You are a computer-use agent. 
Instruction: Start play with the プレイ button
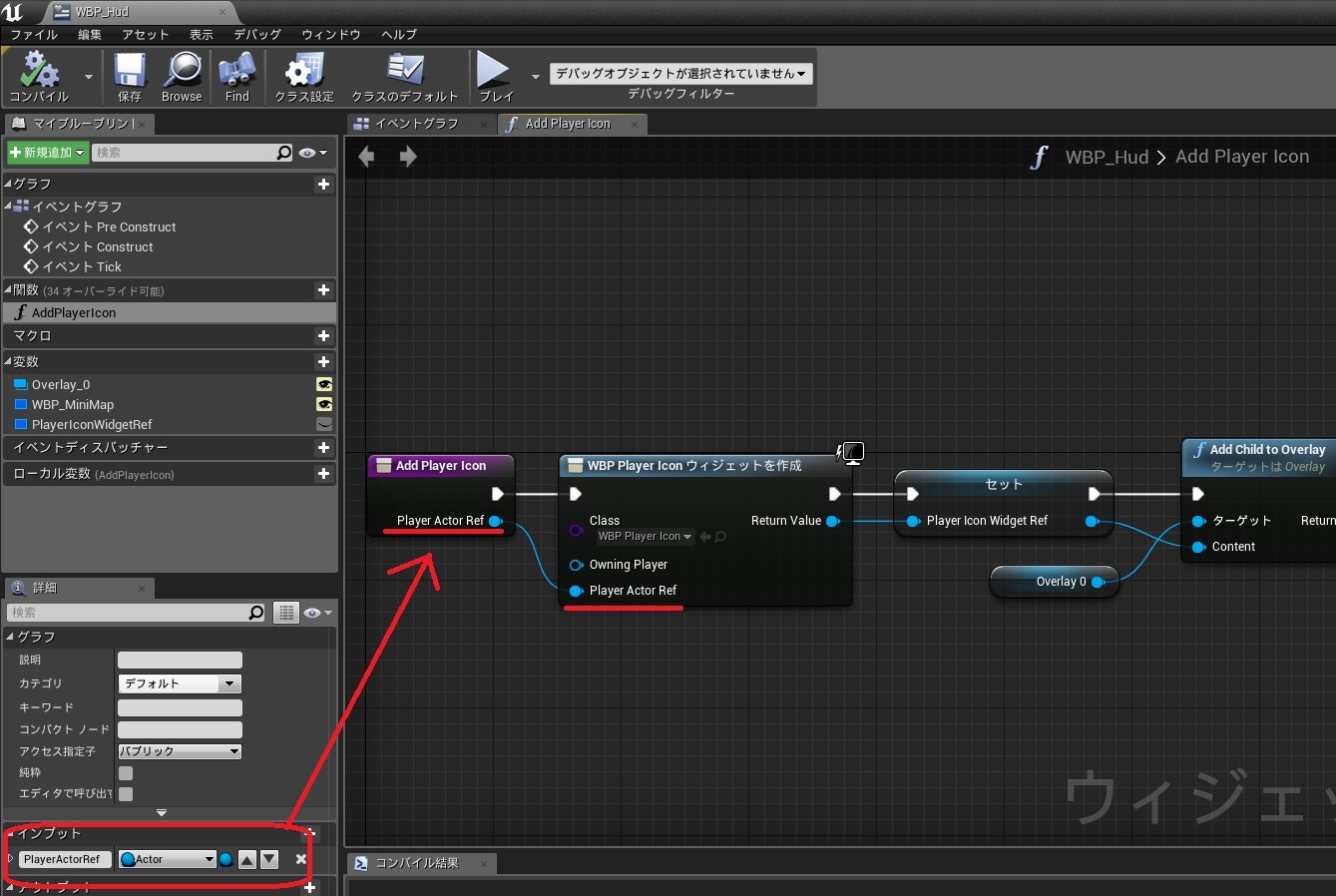[495, 78]
